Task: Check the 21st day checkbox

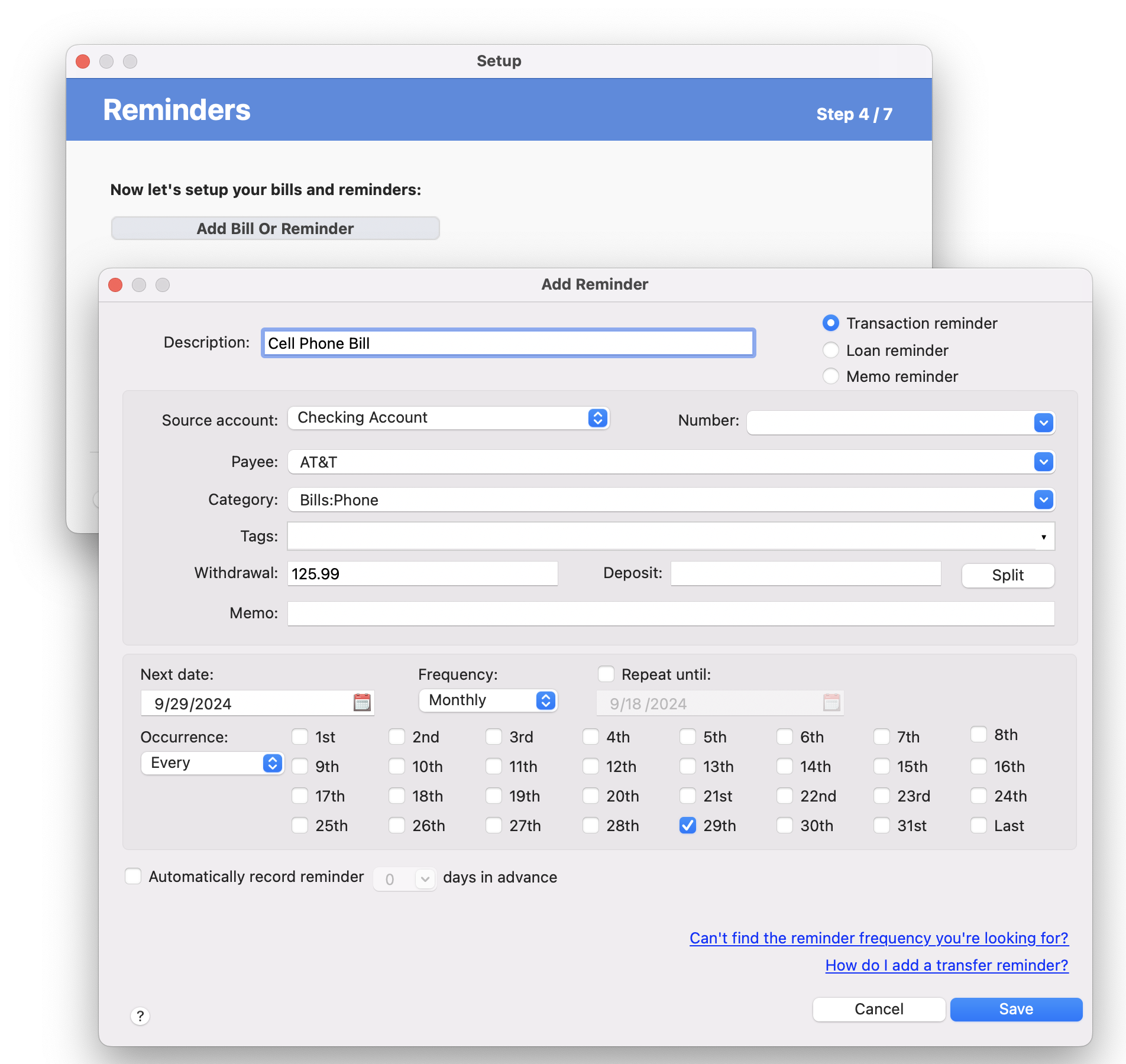Action: point(688,796)
